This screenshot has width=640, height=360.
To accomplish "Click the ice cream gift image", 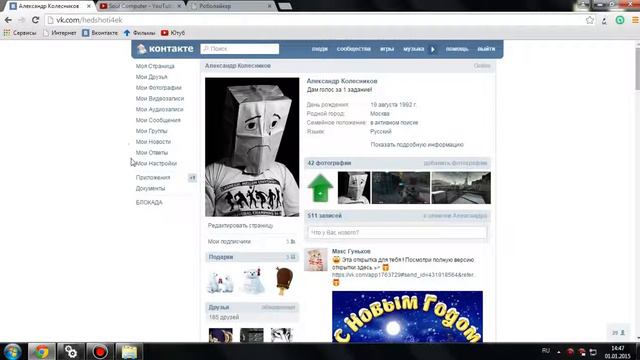I will pos(284,281).
